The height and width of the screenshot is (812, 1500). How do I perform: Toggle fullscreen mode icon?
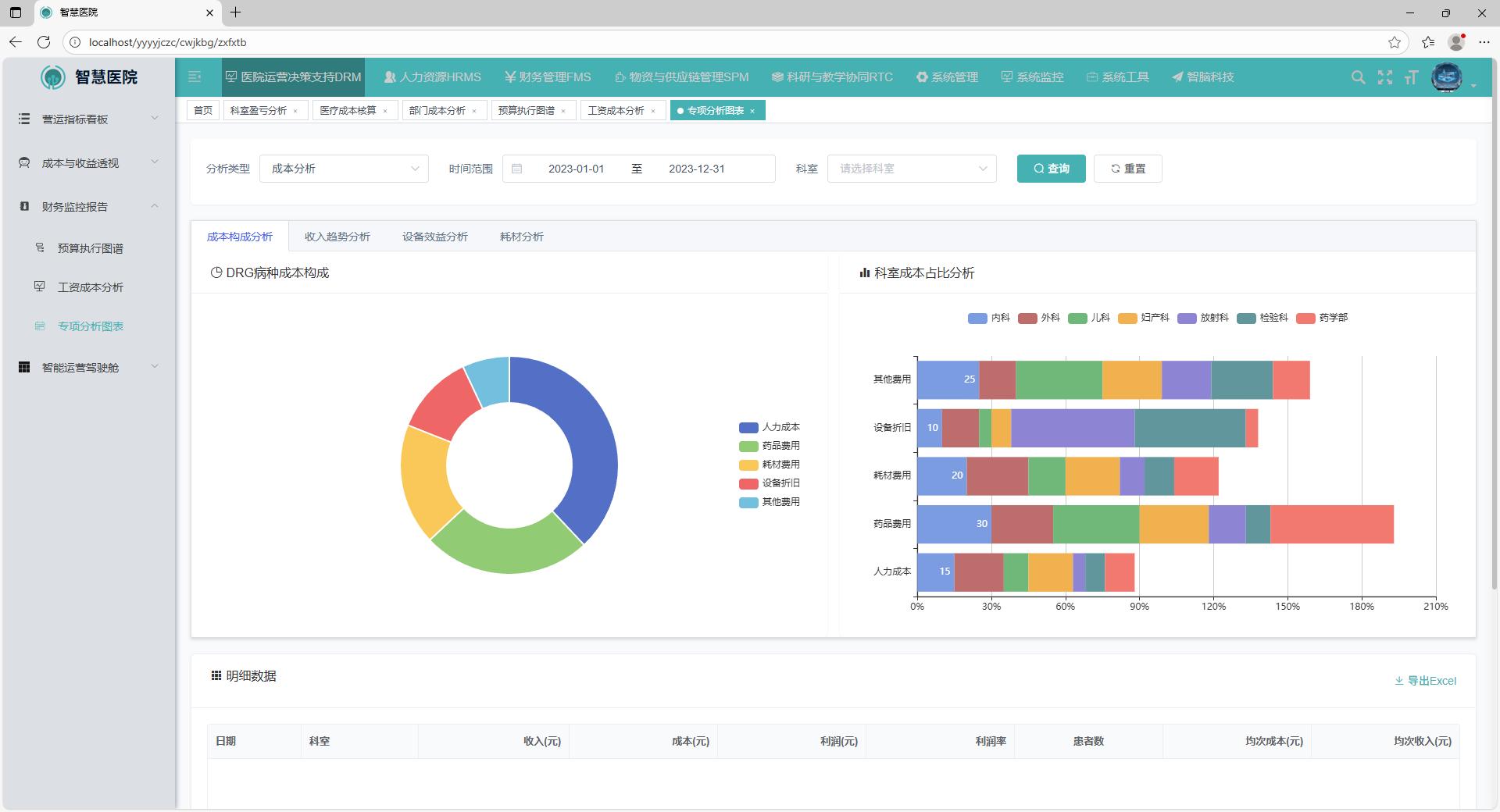point(1384,77)
